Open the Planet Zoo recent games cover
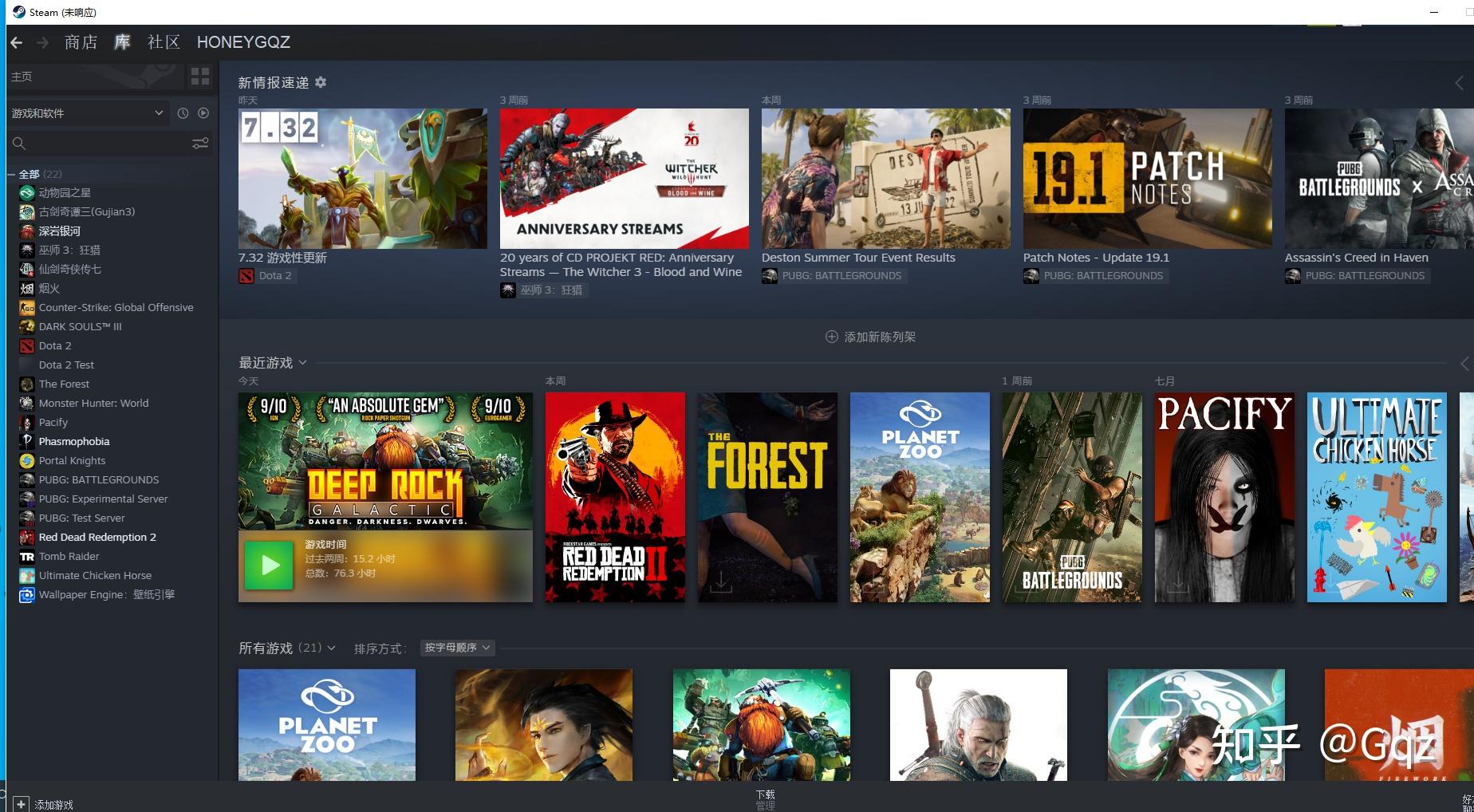The image size is (1474, 812). [x=920, y=497]
